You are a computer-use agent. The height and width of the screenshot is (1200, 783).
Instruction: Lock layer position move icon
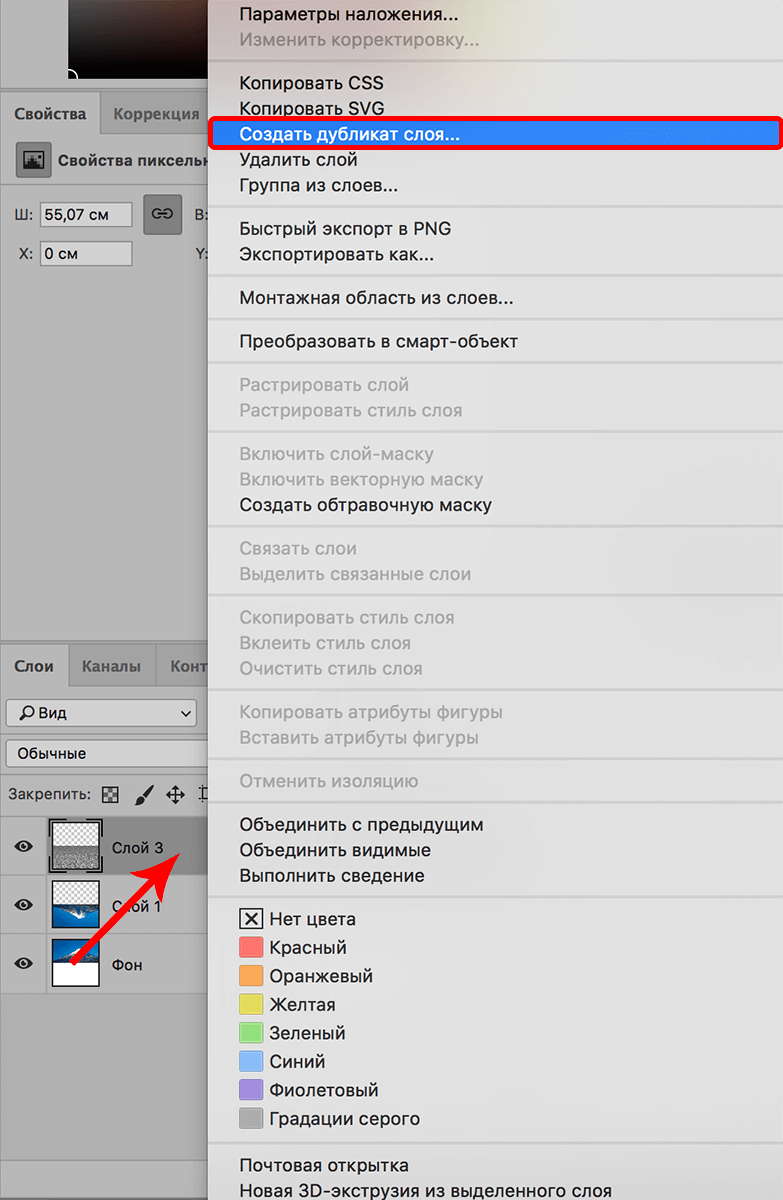tap(175, 795)
